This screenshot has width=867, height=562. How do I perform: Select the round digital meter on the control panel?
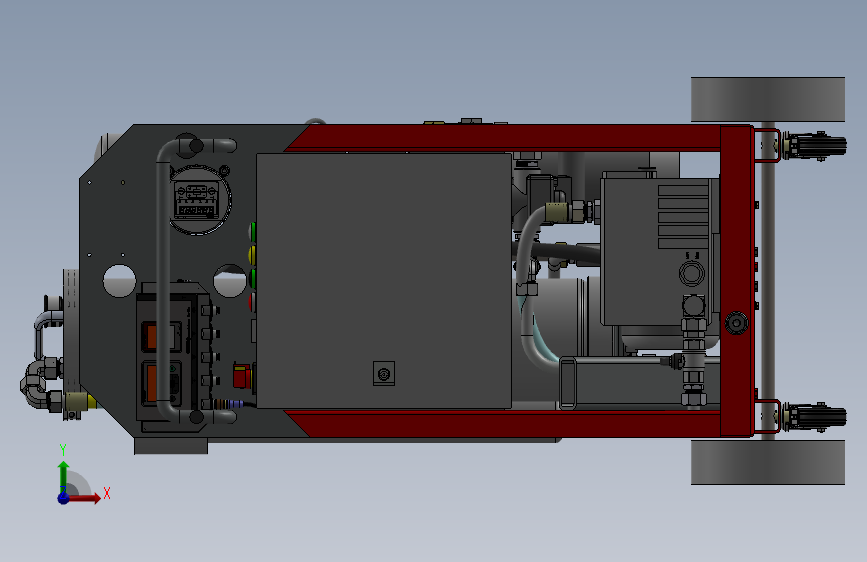(199, 200)
